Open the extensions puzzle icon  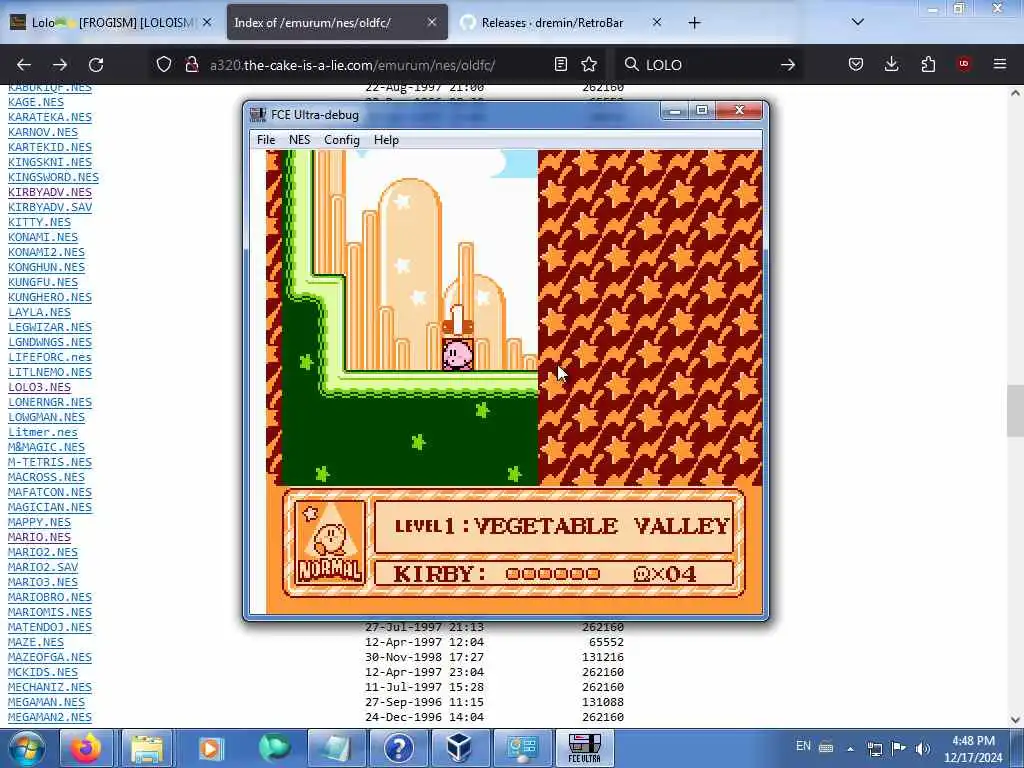point(928,64)
